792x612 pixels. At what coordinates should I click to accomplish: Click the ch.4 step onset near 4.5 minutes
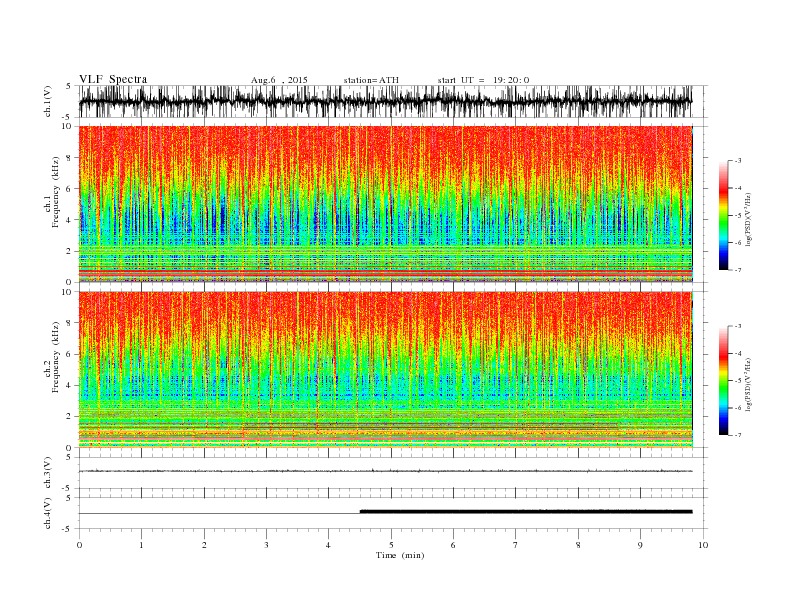(x=360, y=512)
